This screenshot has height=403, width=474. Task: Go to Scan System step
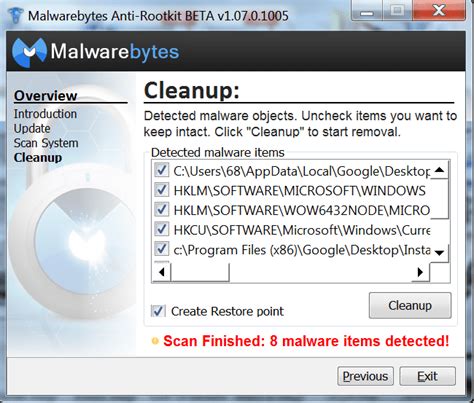pos(46,143)
